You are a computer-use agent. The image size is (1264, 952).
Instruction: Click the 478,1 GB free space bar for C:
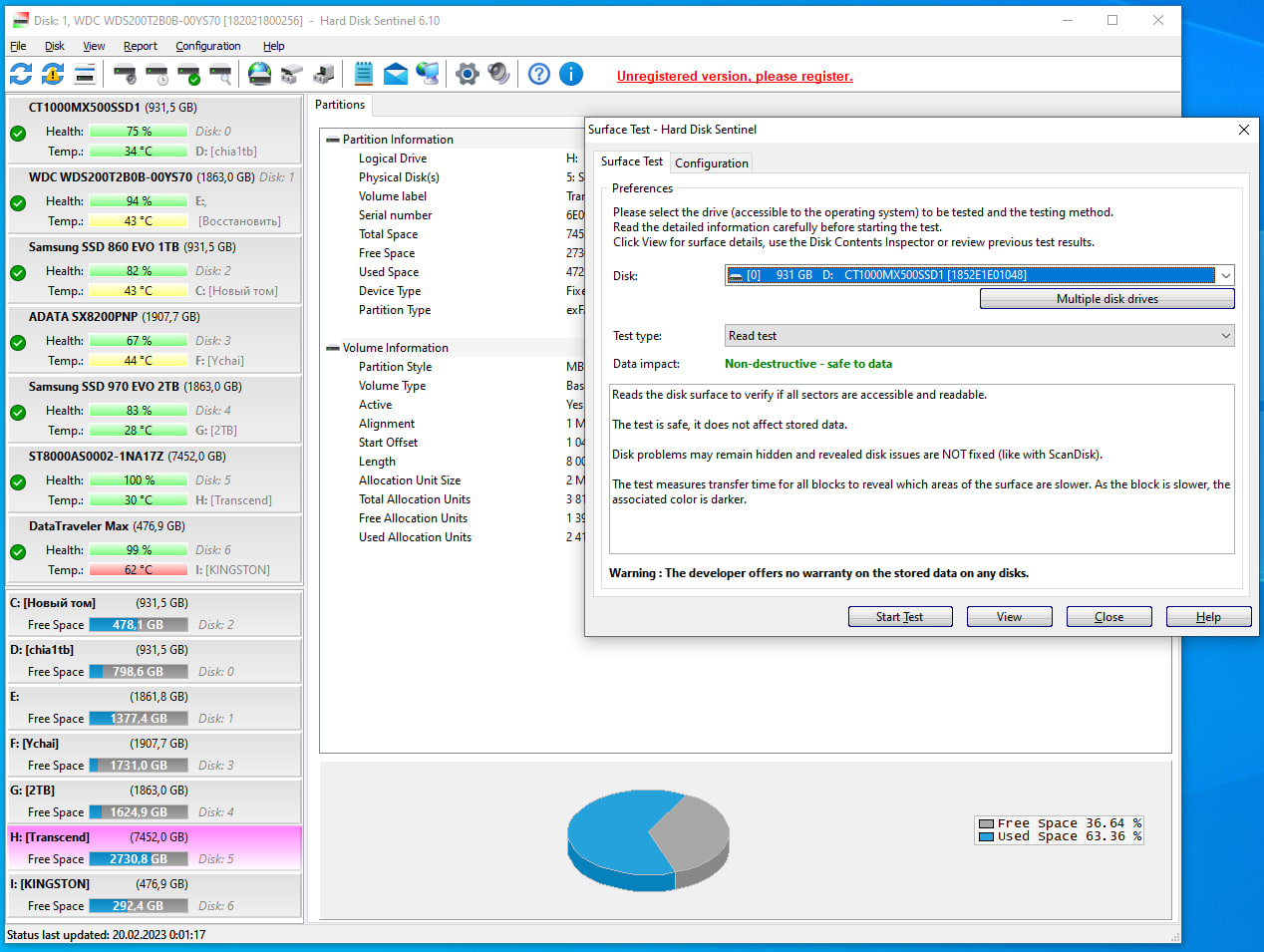pyautogui.click(x=139, y=625)
